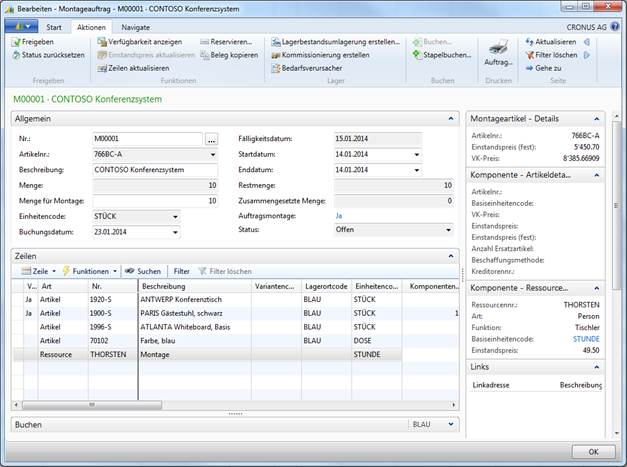Click the greyed Buchen icon
Viewport: 627px width, 467px height.
(417, 42)
